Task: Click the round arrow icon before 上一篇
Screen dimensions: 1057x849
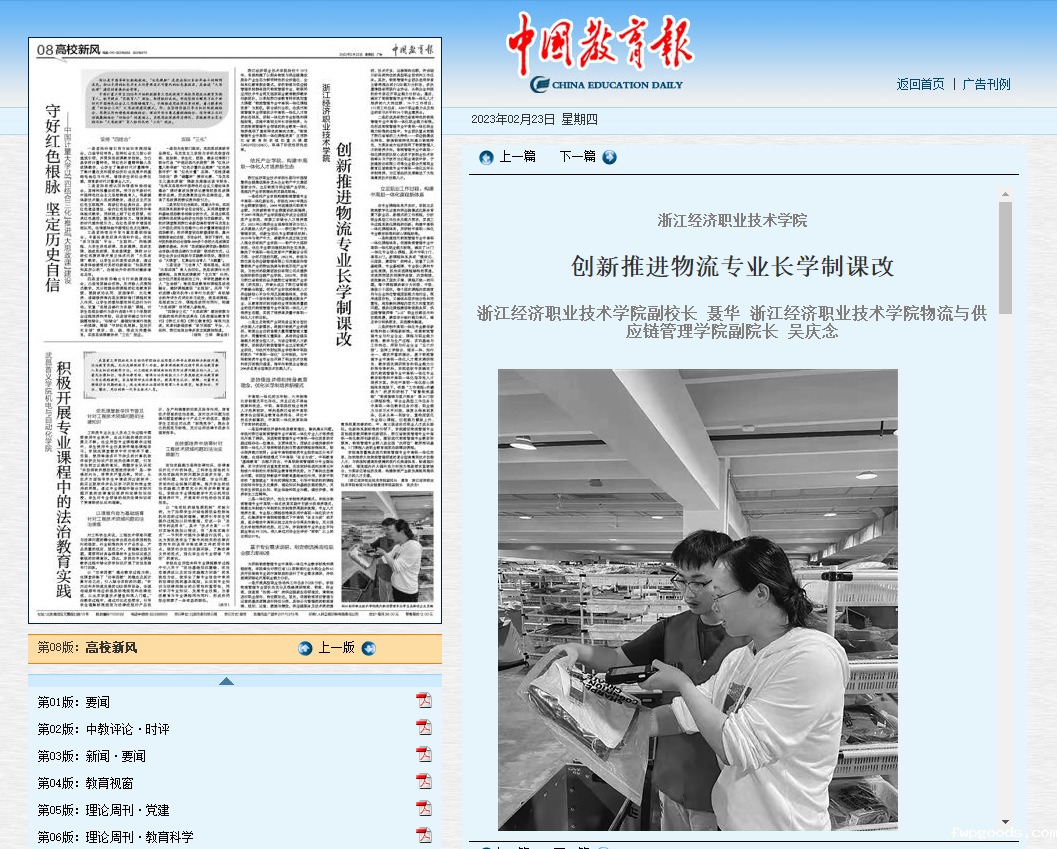Action: (x=486, y=157)
